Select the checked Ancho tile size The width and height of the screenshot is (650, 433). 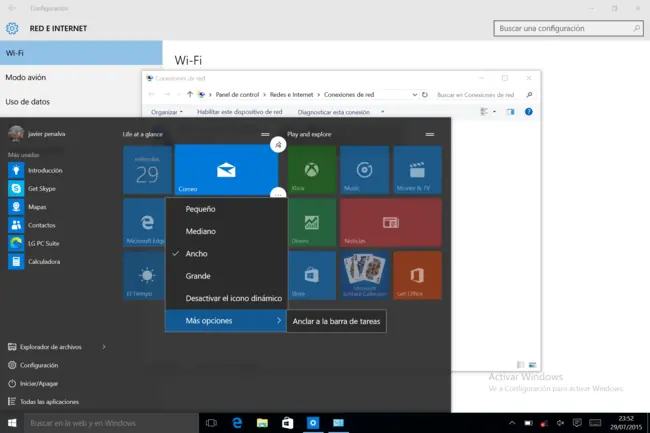[x=226, y=254]
